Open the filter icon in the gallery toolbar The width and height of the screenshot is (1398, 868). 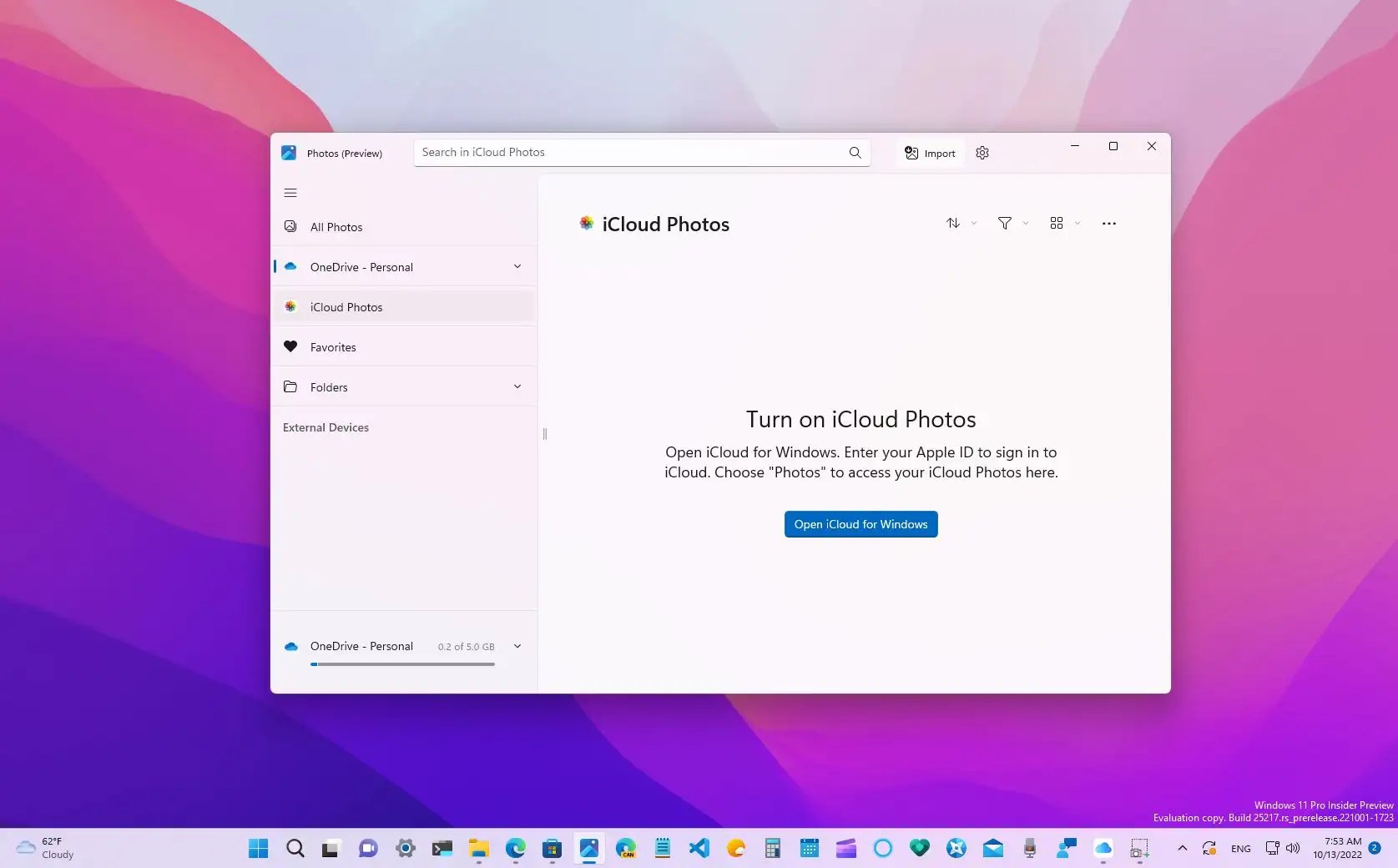(1005, 223)
